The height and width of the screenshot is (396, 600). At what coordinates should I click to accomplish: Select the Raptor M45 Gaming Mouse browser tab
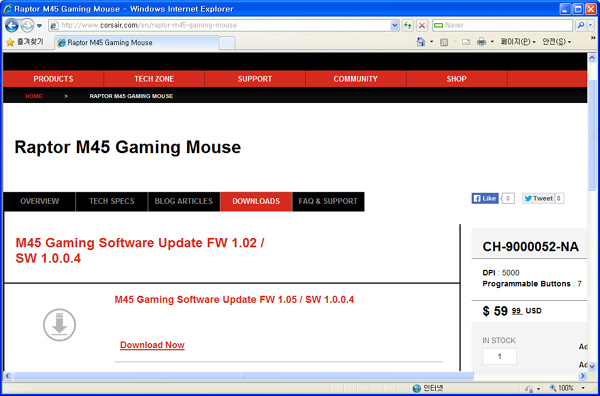[137, 43]
